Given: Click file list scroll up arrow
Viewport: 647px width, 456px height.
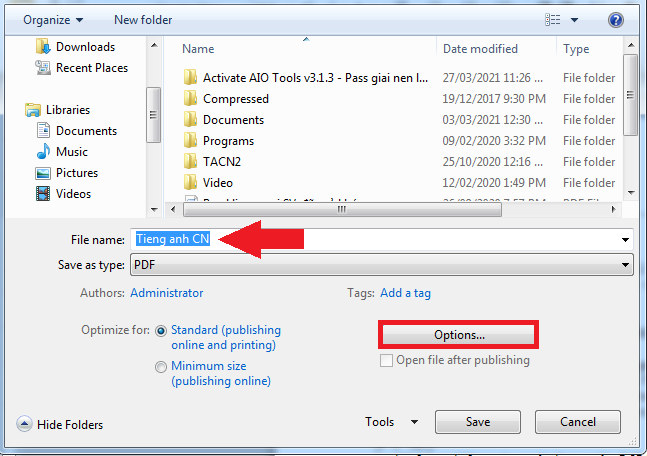Looking at the screenshot, I should pyautogui.click(x=630, y=45).
